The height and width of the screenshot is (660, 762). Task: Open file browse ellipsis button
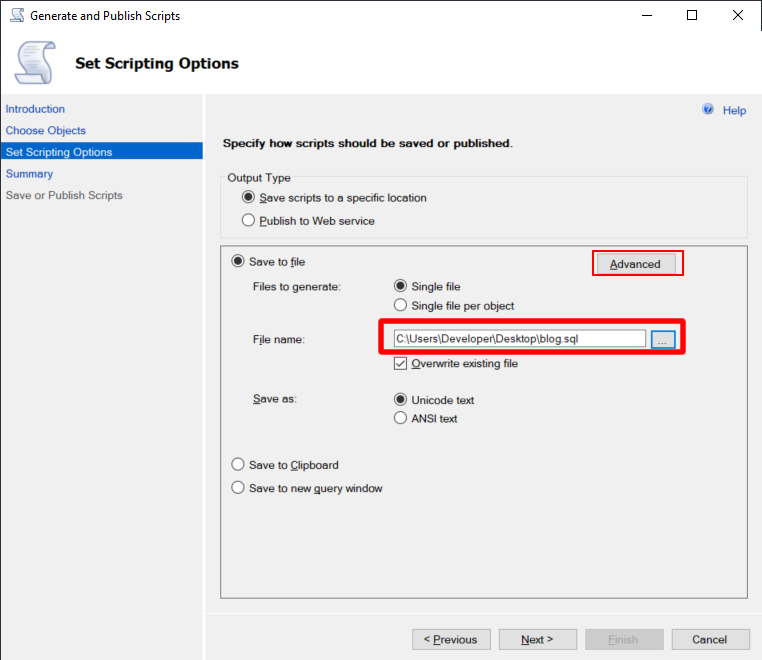pyautogui.click(x=663, y=339)
